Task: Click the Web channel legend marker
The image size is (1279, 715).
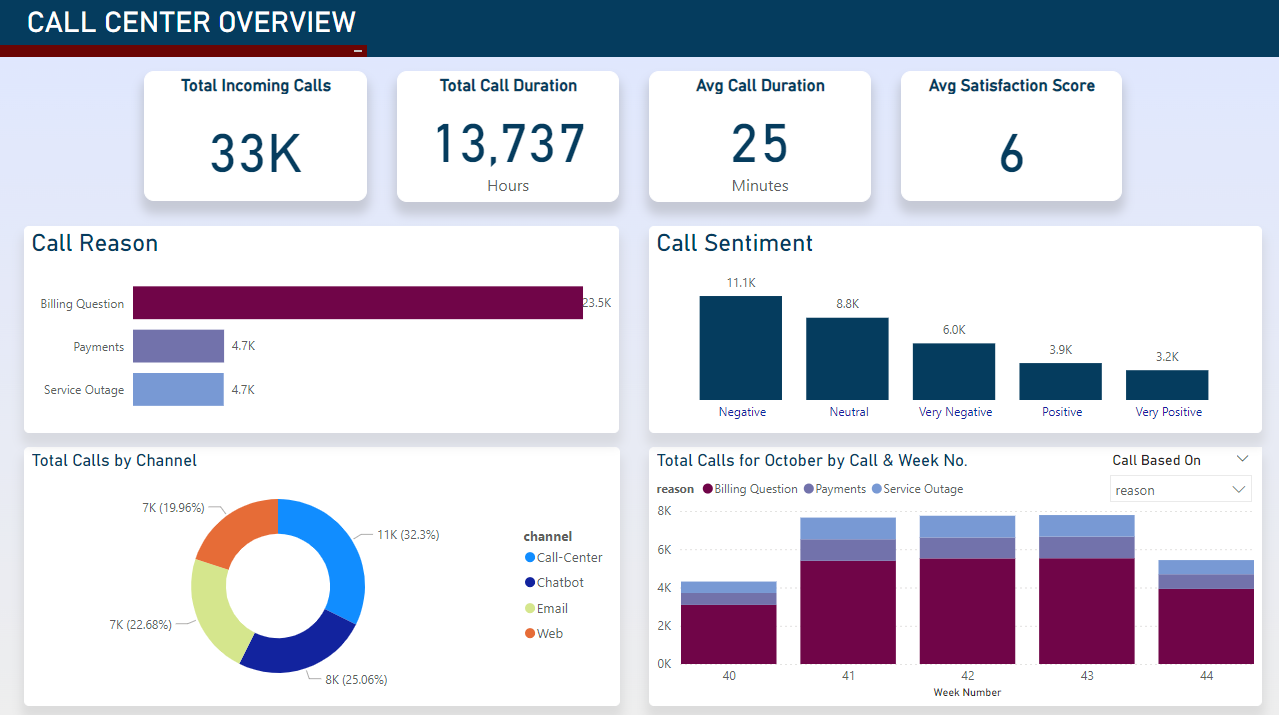Action: (529, 633)
